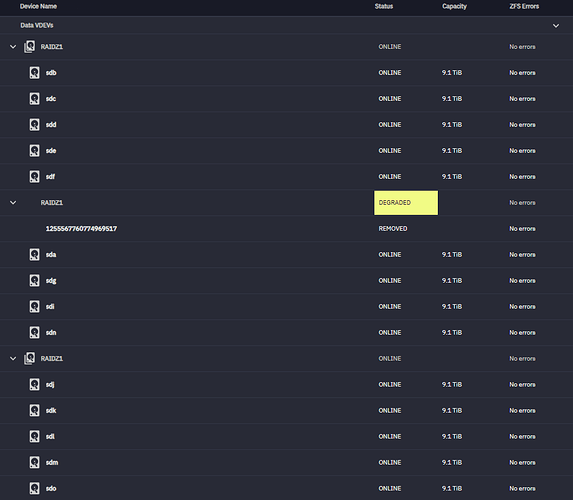Select the sdf disk icon
The image size is (573, 500).
coord(34,177)
